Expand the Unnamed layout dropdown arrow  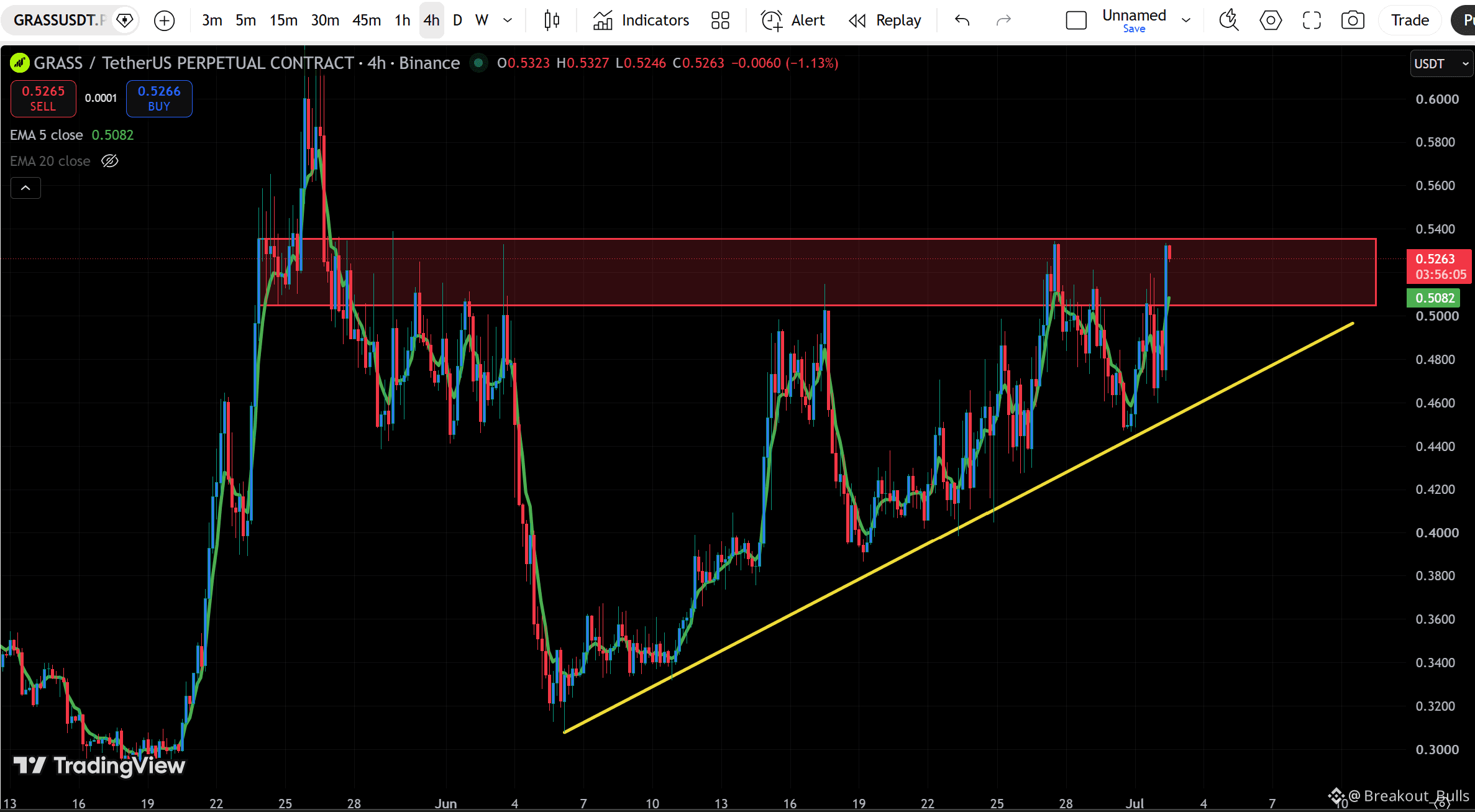1186,21
